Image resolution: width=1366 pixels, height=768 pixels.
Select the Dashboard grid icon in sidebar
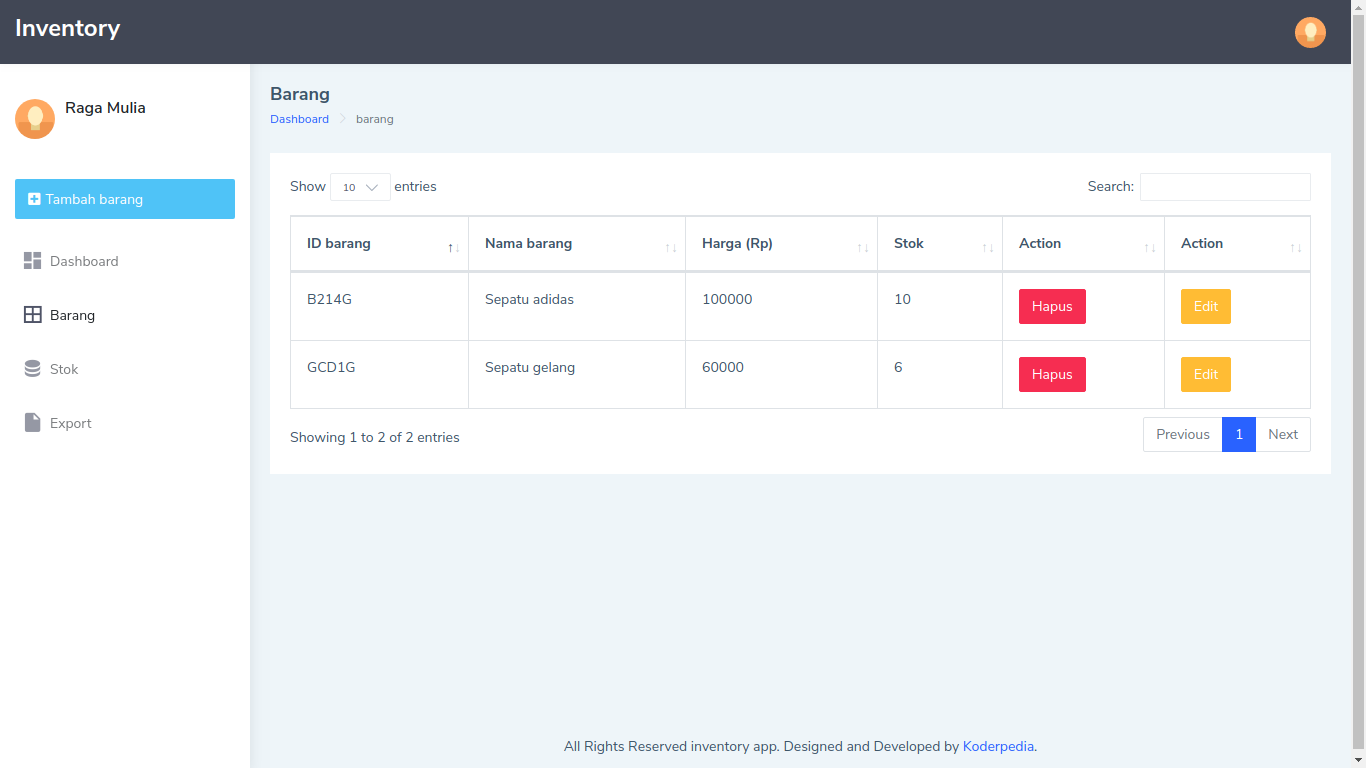tap(30, 260)
